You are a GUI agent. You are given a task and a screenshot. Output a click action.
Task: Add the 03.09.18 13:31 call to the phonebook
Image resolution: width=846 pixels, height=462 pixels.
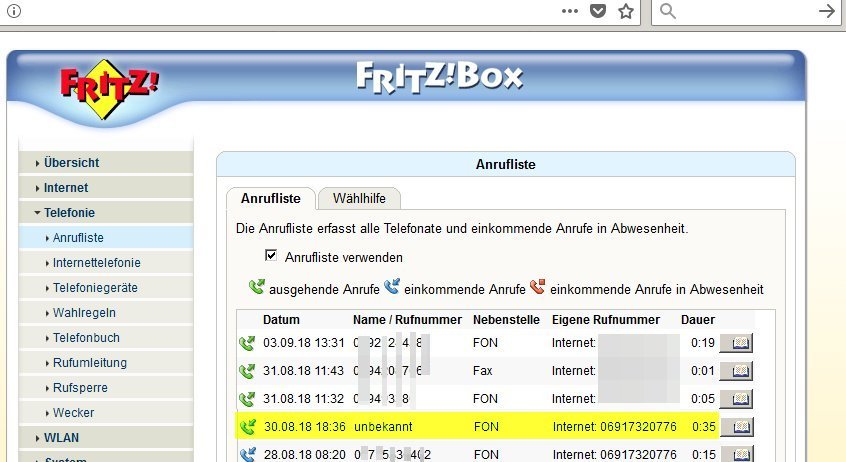[x=736, y=343]
